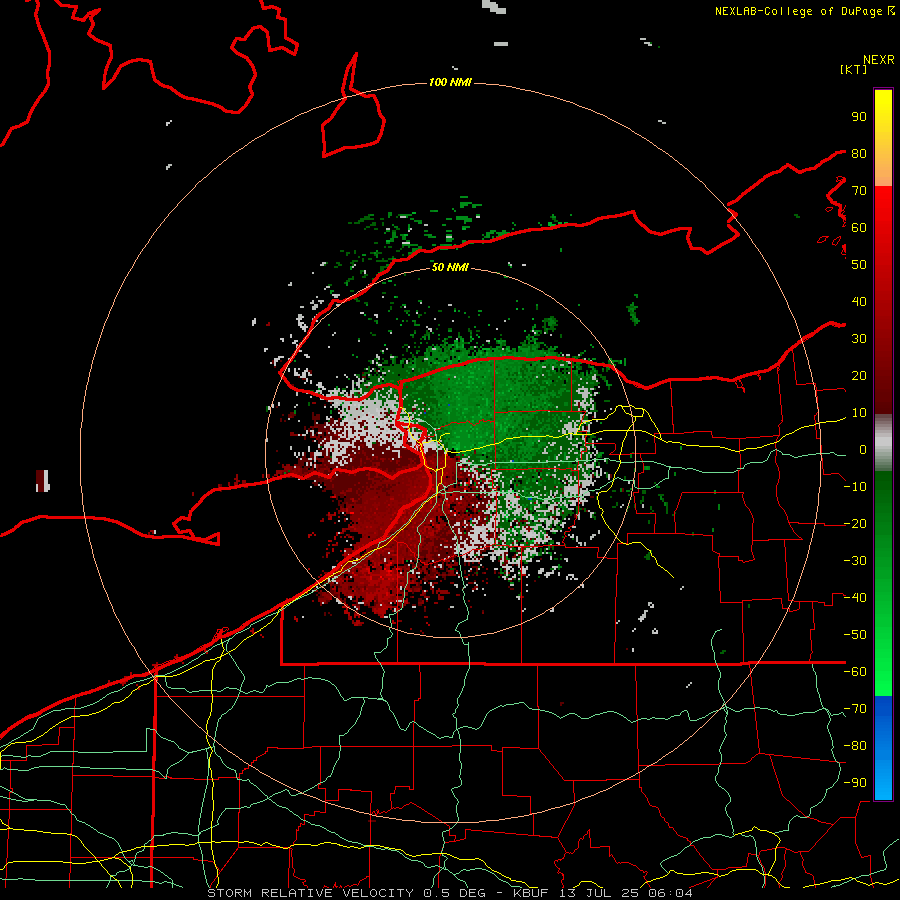
Task: Click the NEXR label above color scale
Action: pos(879,60)
